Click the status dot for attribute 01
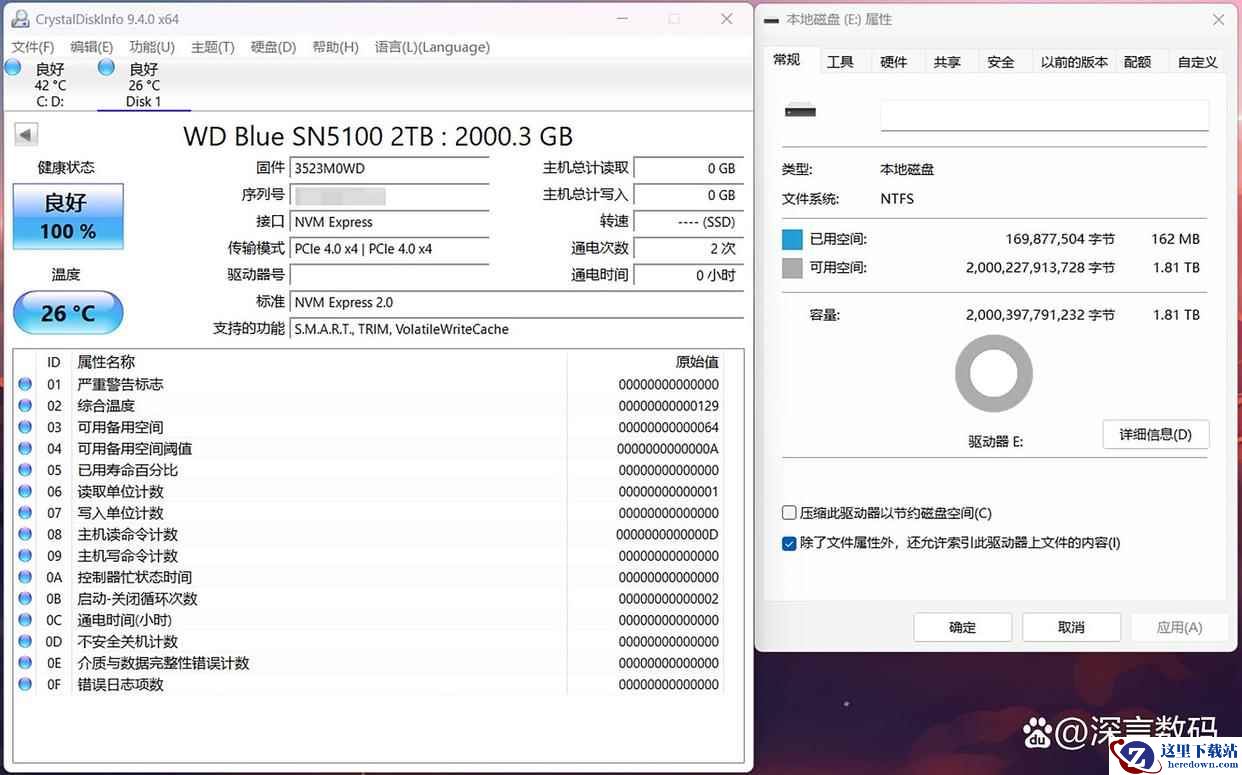This screenshot has width=1242, height=775. point(25,385)
